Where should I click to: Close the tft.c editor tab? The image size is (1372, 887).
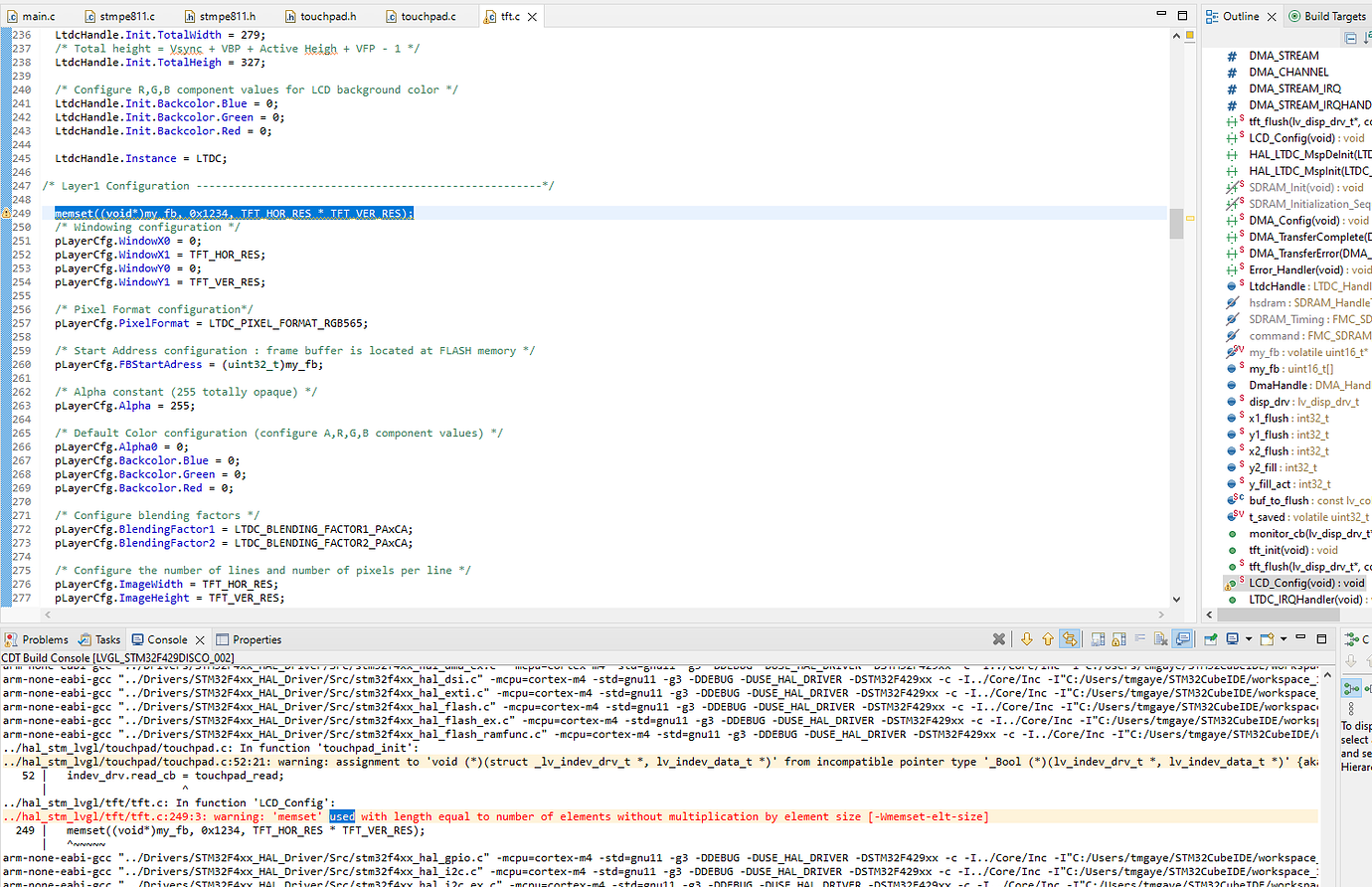(533, 16)
